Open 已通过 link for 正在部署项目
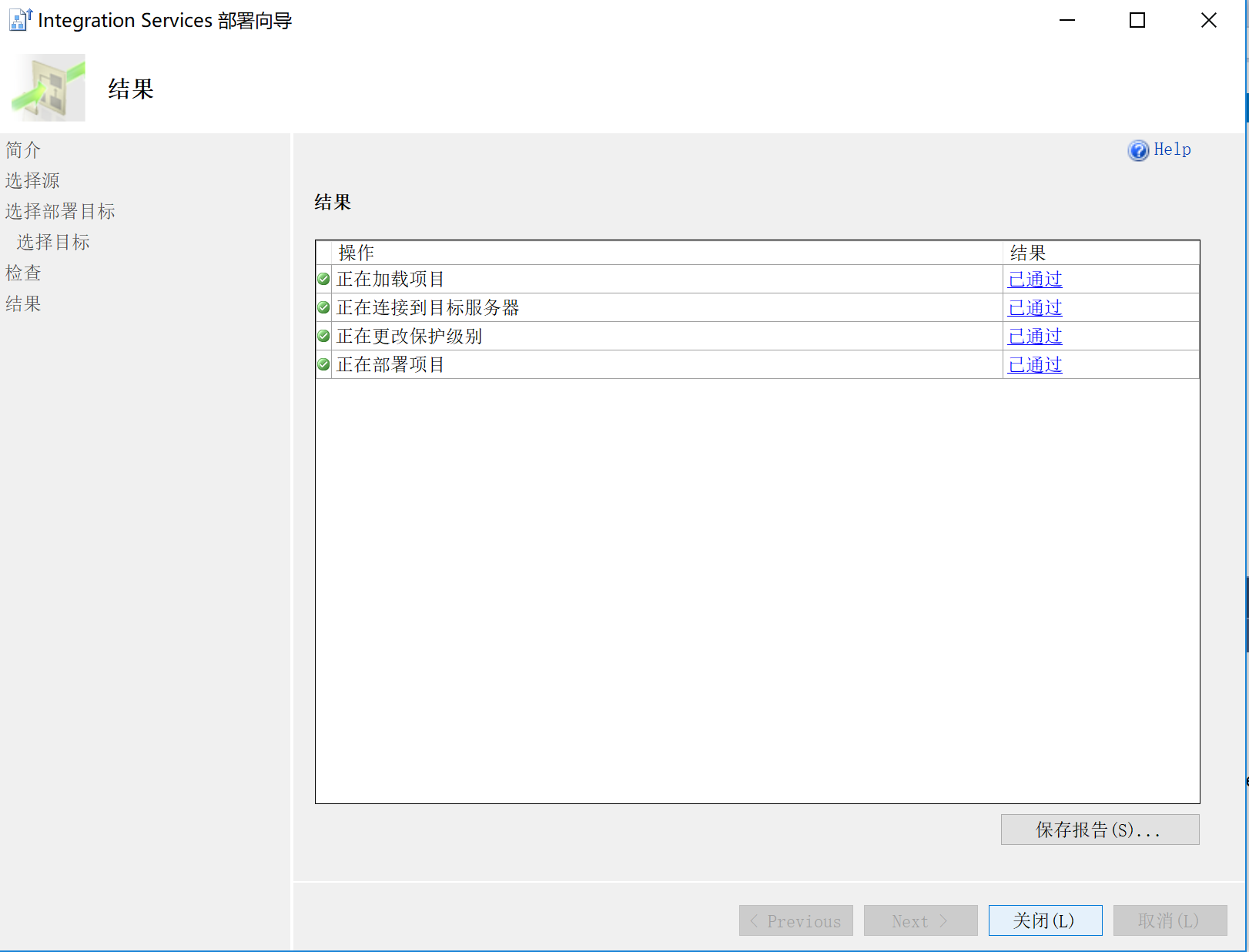The image size is (1249, 952). pos(1036,364)
